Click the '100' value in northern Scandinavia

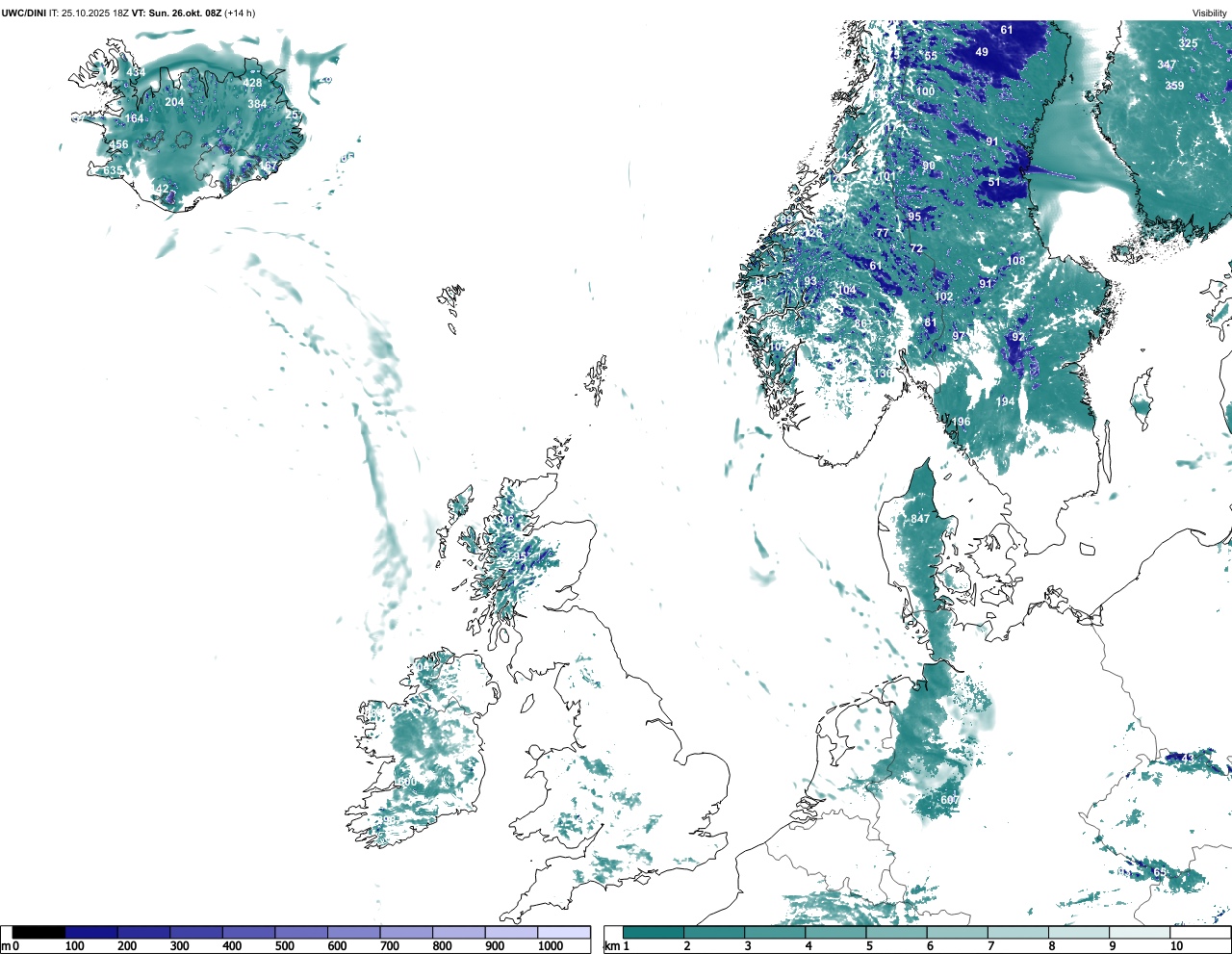(925, 91)
